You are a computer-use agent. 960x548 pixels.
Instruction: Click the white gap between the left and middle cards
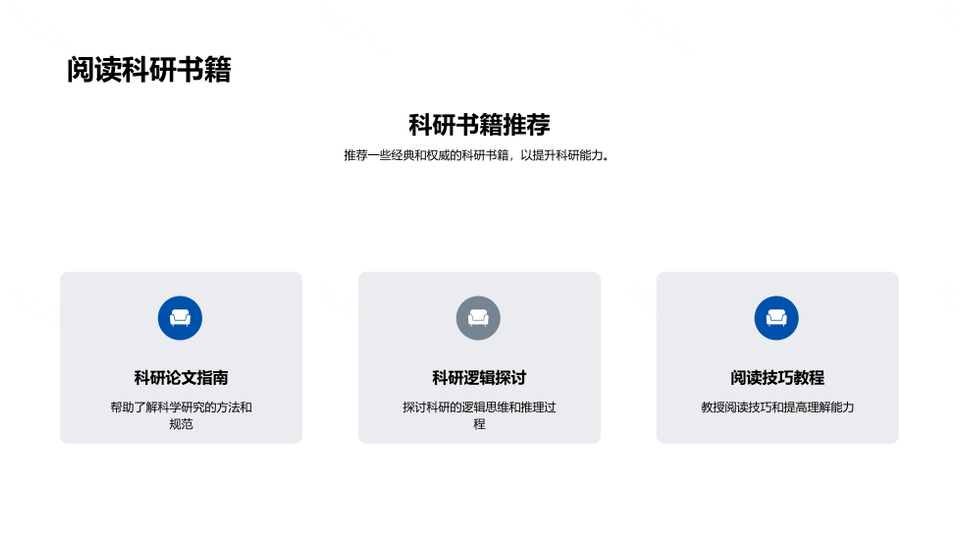coord(330,358)
